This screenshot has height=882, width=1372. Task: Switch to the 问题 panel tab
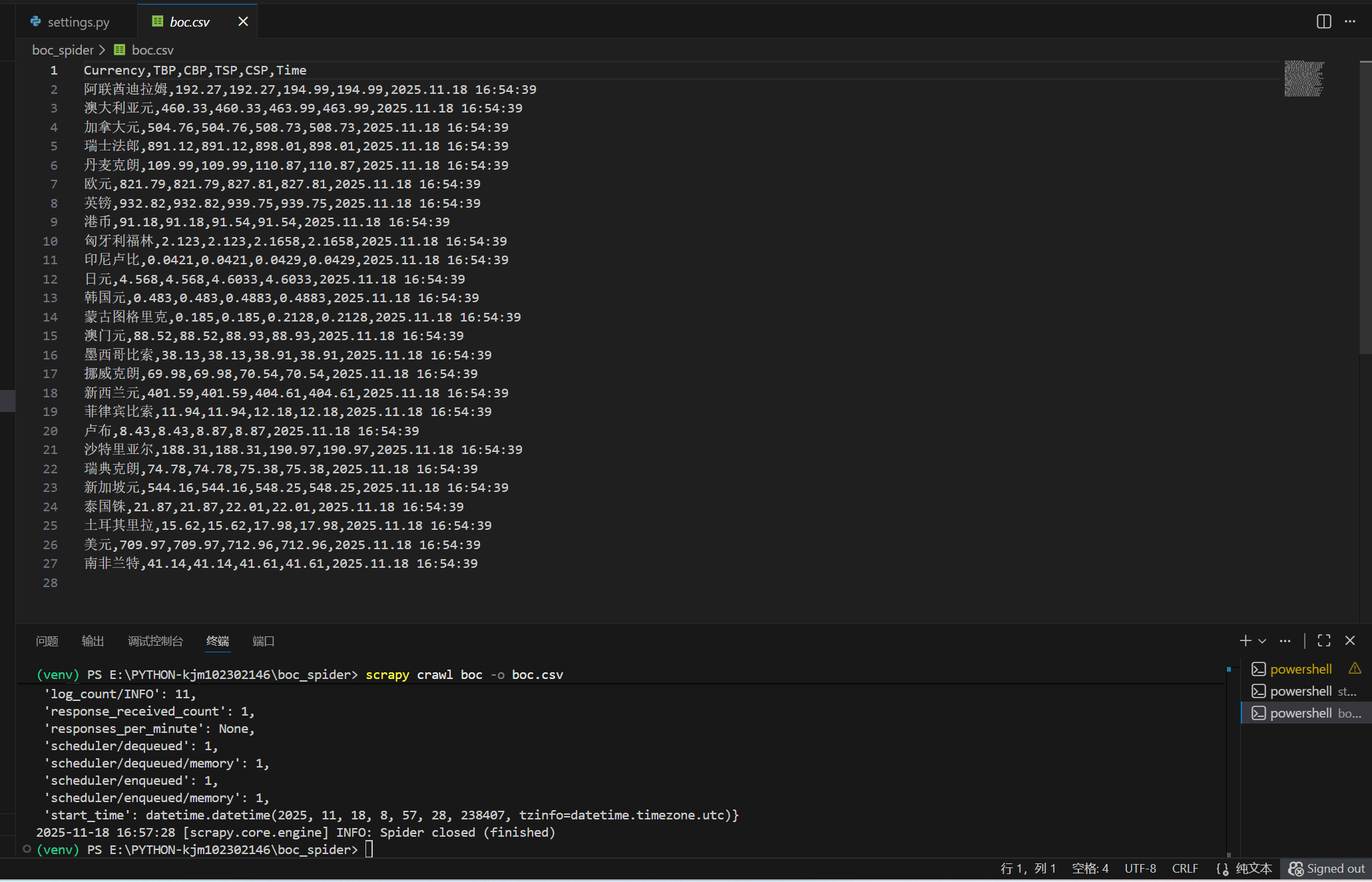47,641
